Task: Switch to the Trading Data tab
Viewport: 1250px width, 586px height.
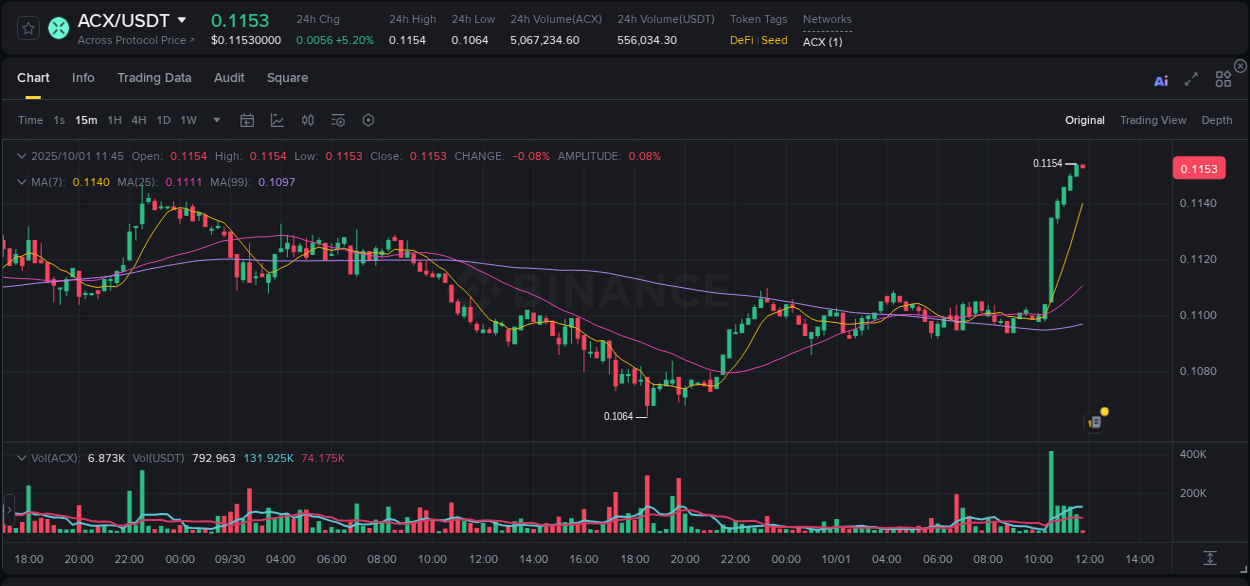Action: point(154,78)
